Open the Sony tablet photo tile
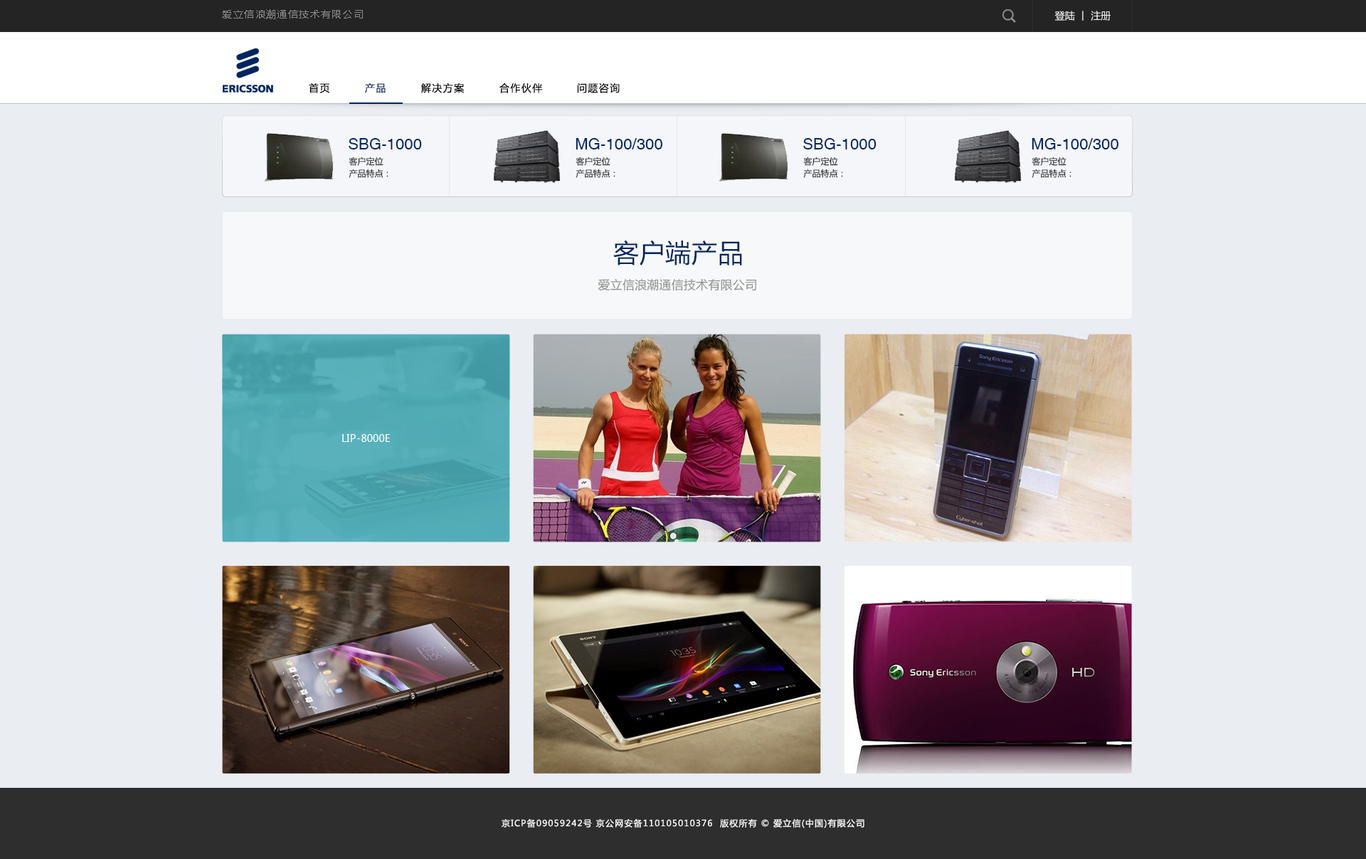 coord(677,669)
